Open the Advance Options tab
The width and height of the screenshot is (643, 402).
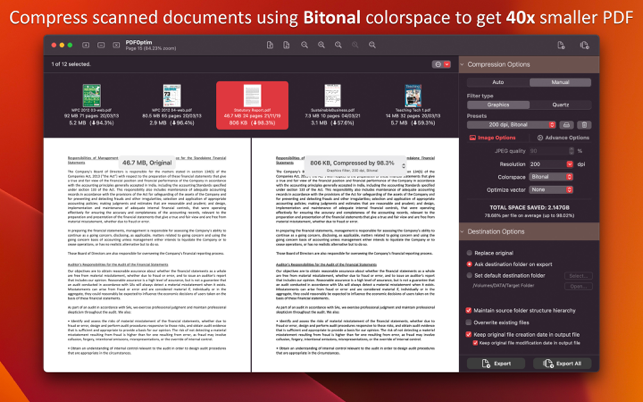563,138
